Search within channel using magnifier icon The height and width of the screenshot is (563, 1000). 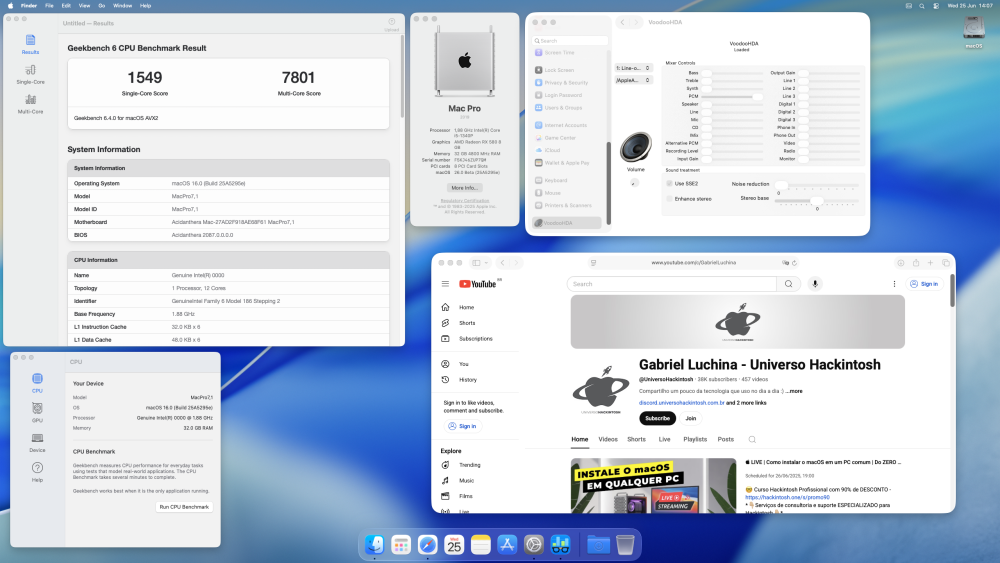pyautogui.click(x=753, y=439)
